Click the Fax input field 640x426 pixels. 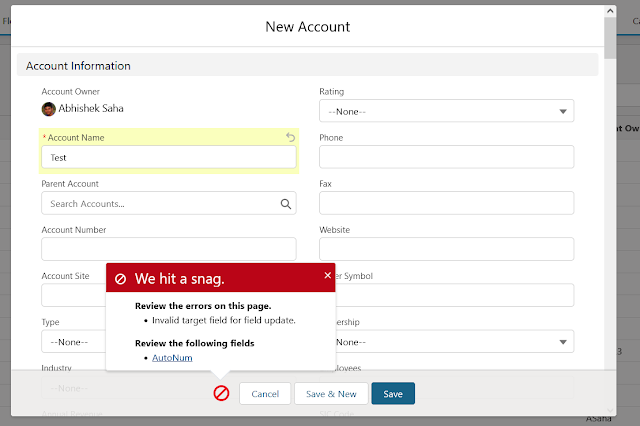point(447,203)
